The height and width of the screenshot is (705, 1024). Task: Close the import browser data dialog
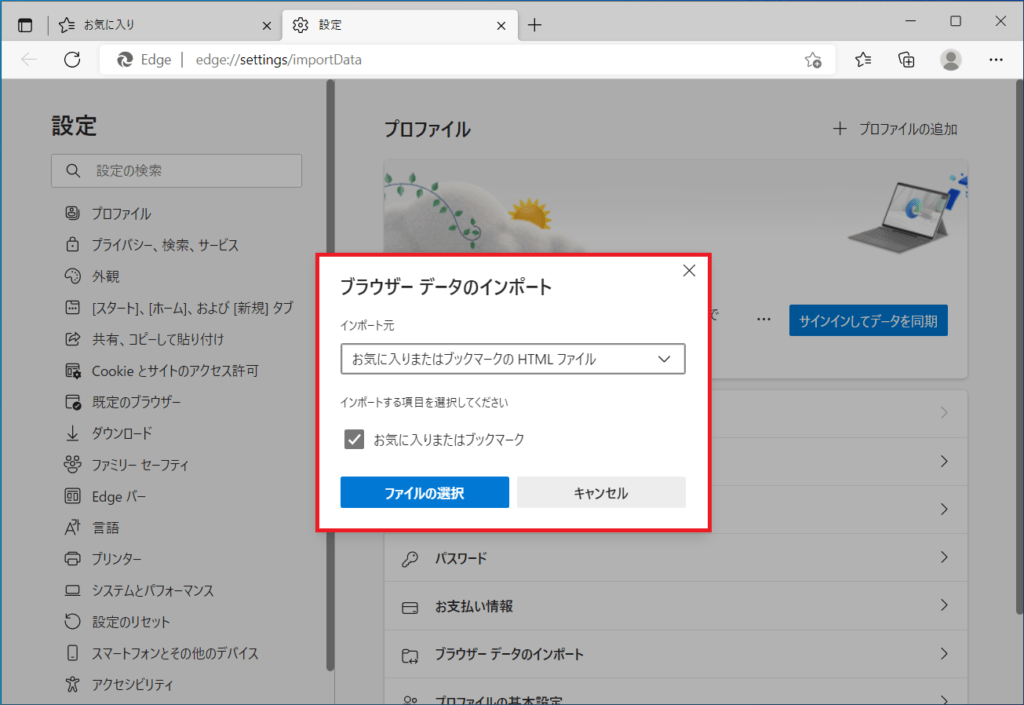(688, 271)
